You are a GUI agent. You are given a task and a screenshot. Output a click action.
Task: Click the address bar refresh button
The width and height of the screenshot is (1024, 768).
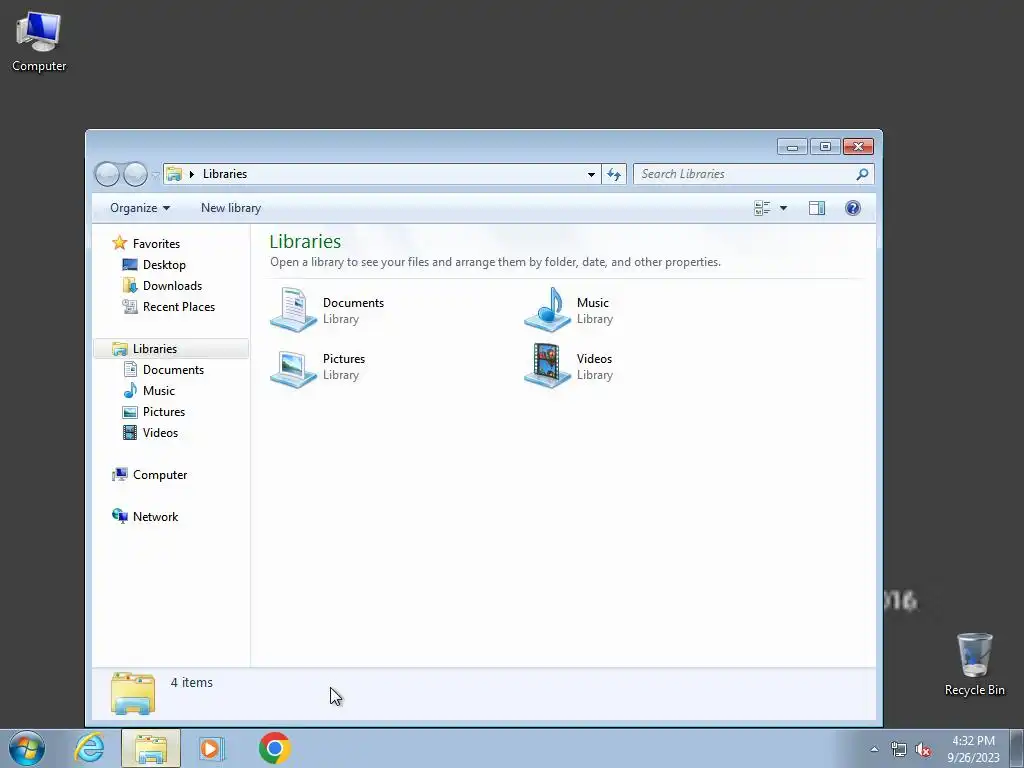point(614,174)
